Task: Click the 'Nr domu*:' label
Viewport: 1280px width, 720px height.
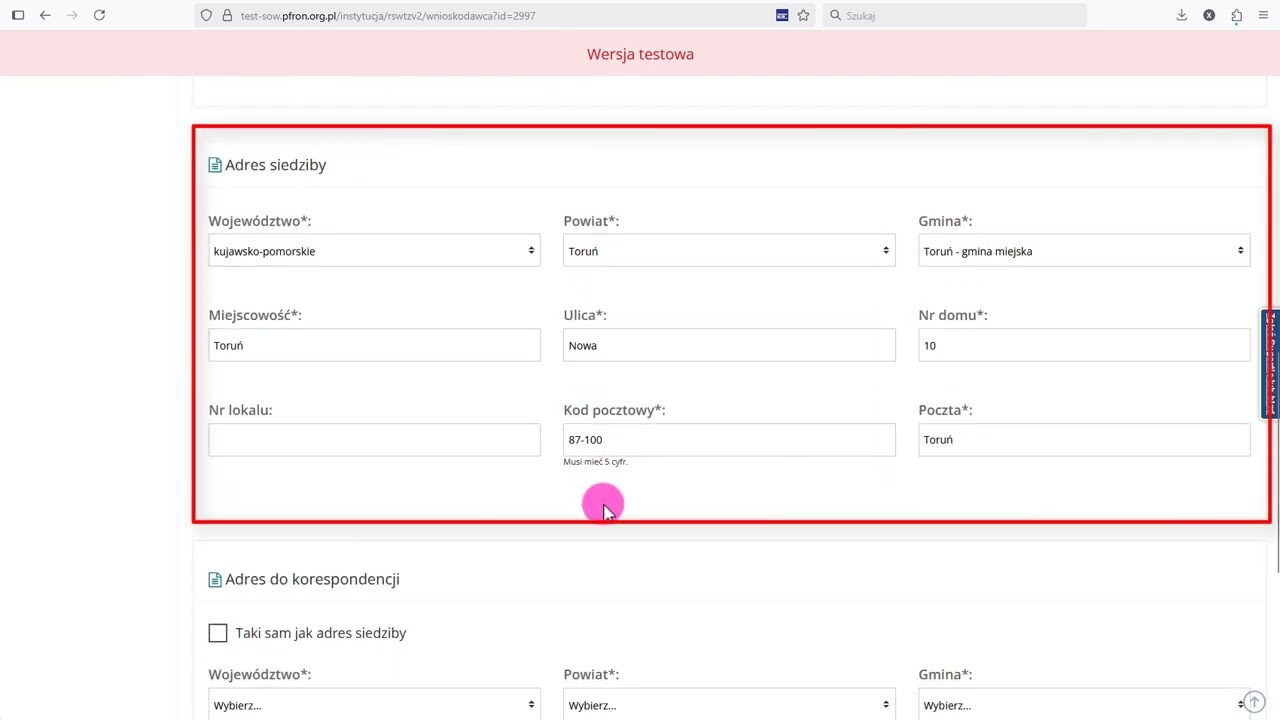Action: [x=953, y=315]
